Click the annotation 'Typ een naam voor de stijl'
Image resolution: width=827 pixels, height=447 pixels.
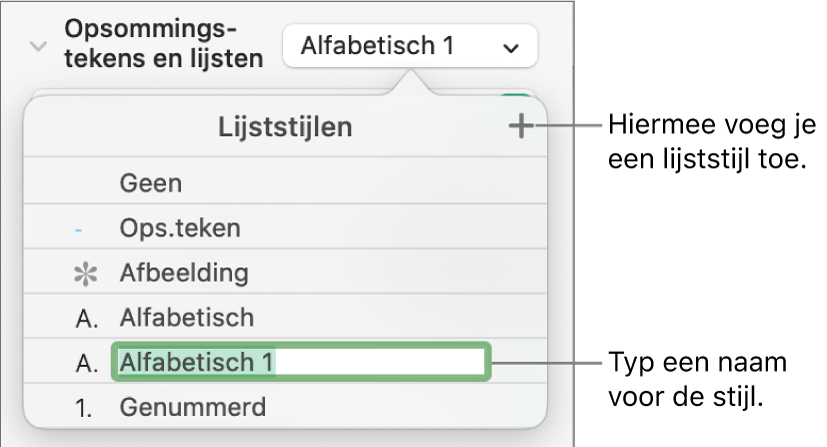[x=697, y=376]
